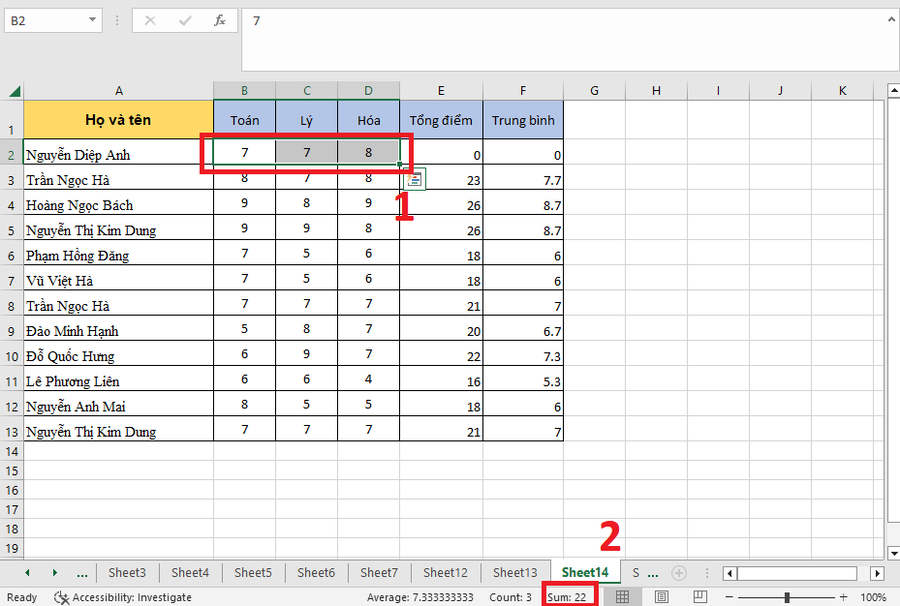Click vertical scrollbar down arrow

point(894,553)
